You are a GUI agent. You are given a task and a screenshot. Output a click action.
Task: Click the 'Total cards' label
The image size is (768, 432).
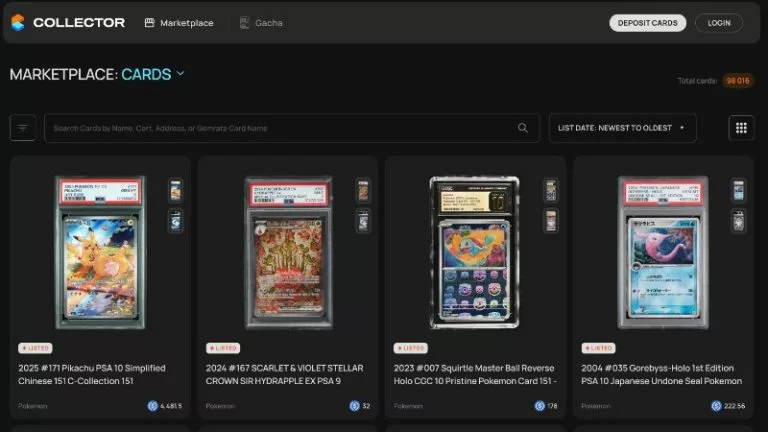697,81
